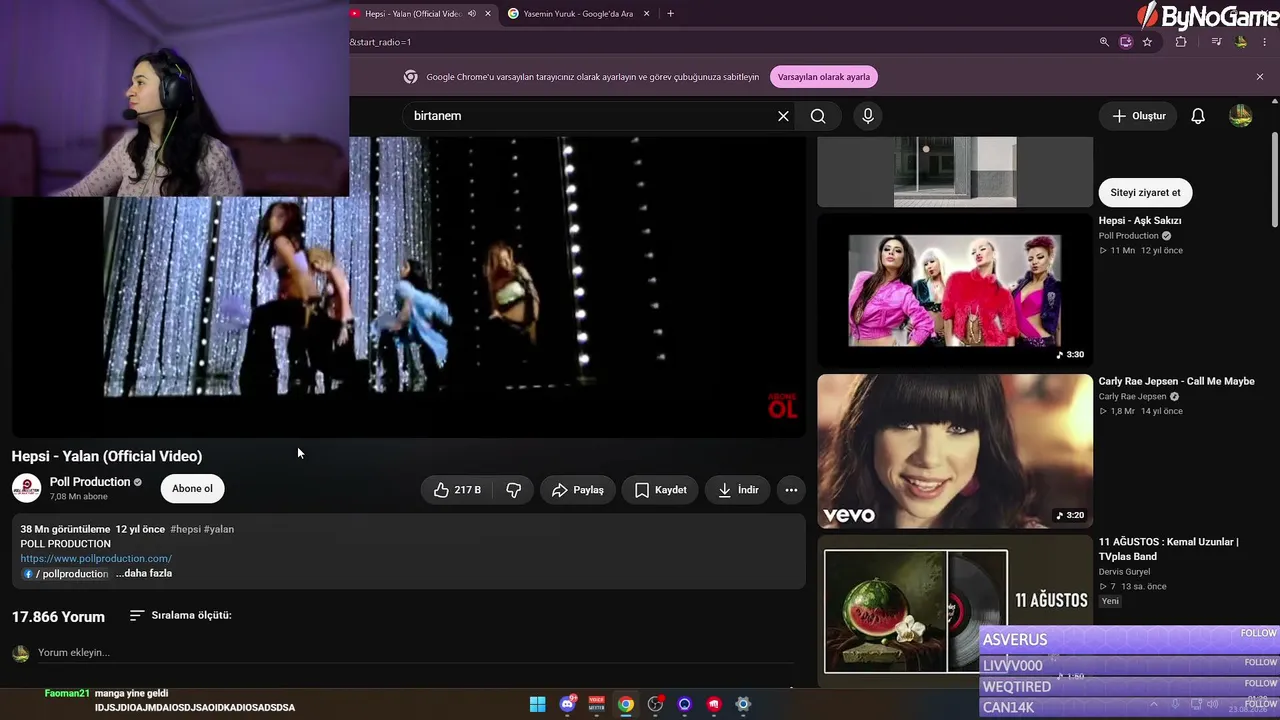Open Chrome extensions puzzle menu

(1181, 42)
